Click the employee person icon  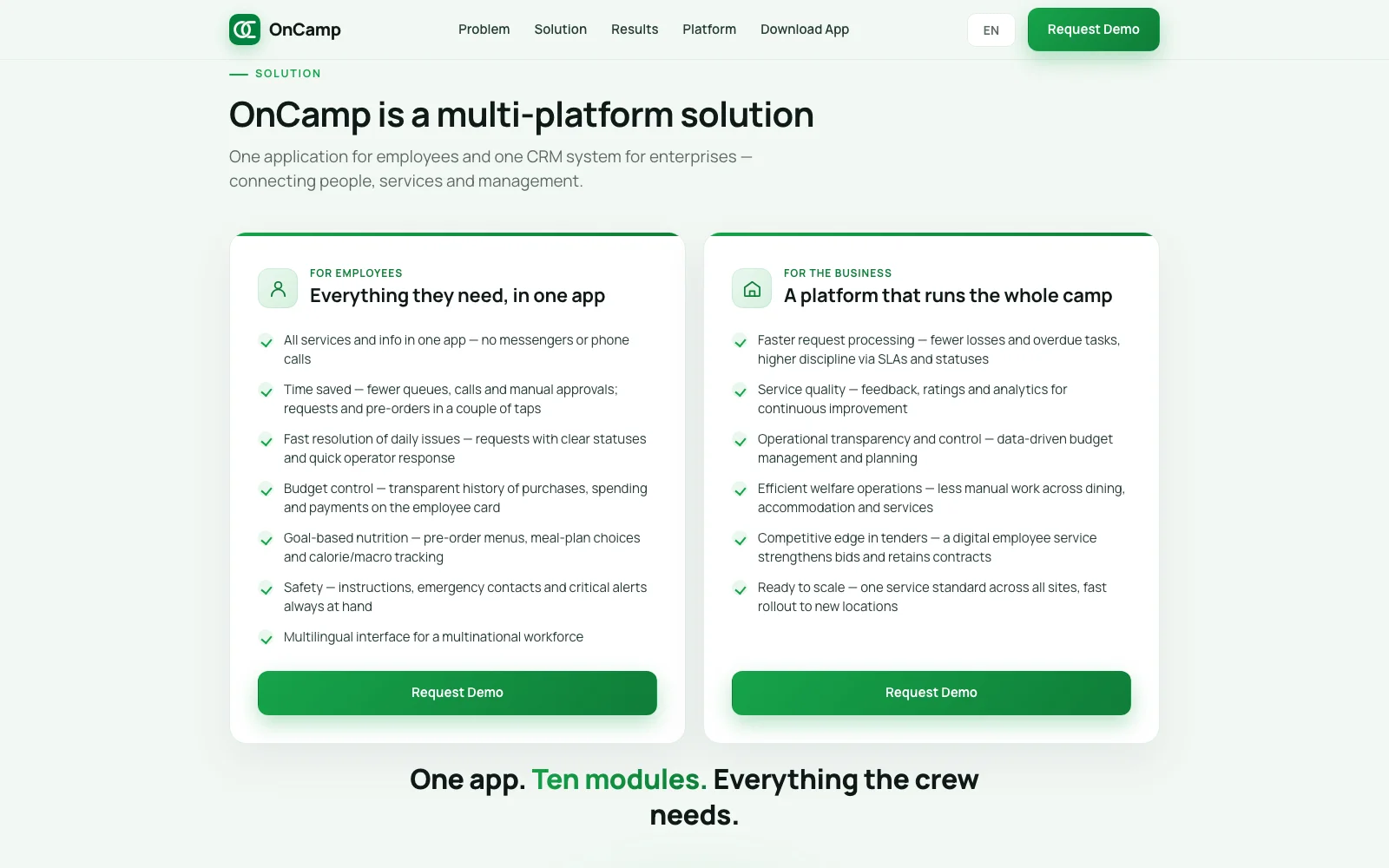278,288
